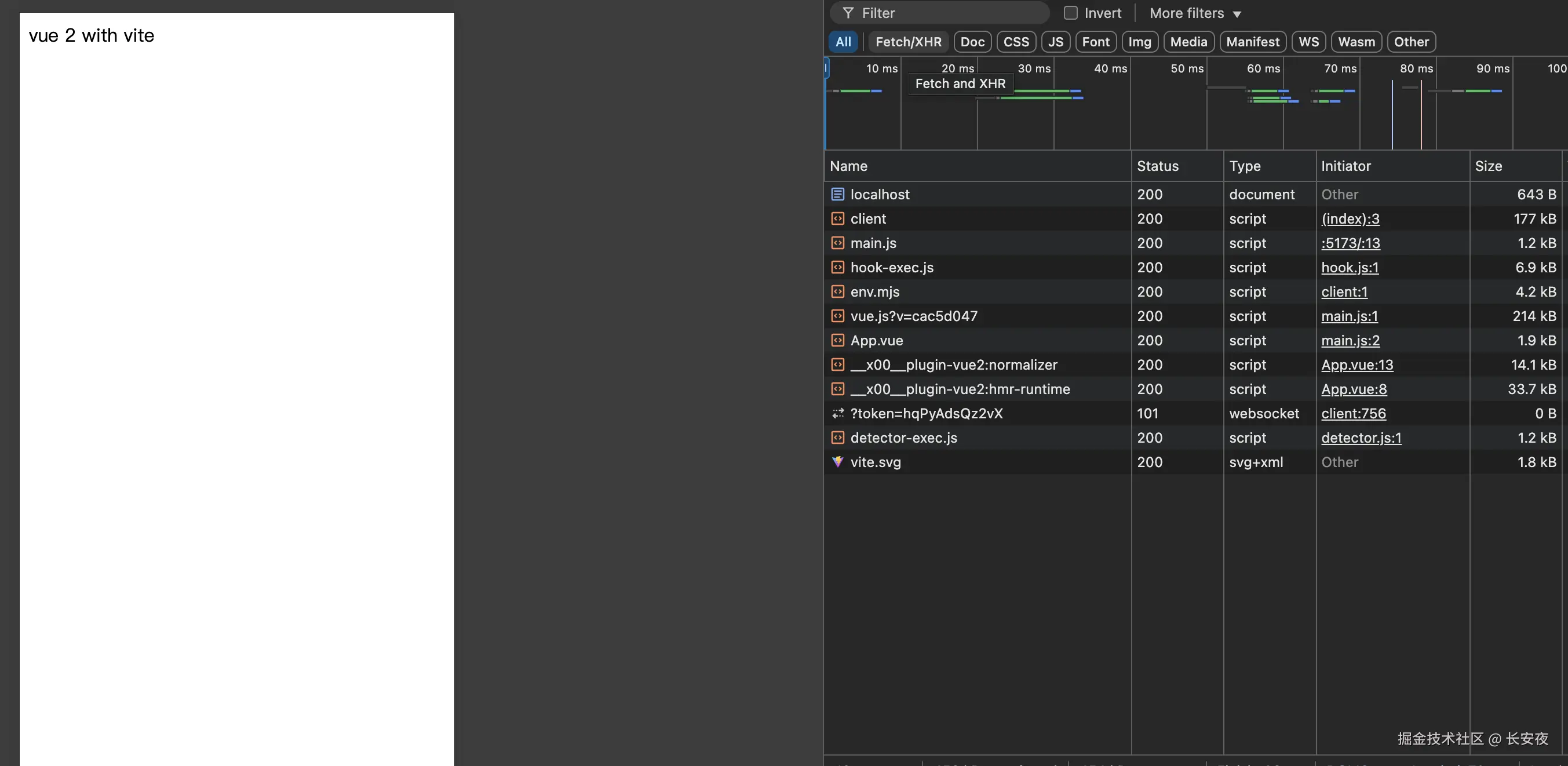Click the detector-exec.js script icon
1568x766 pixels.
click(837, 438)
